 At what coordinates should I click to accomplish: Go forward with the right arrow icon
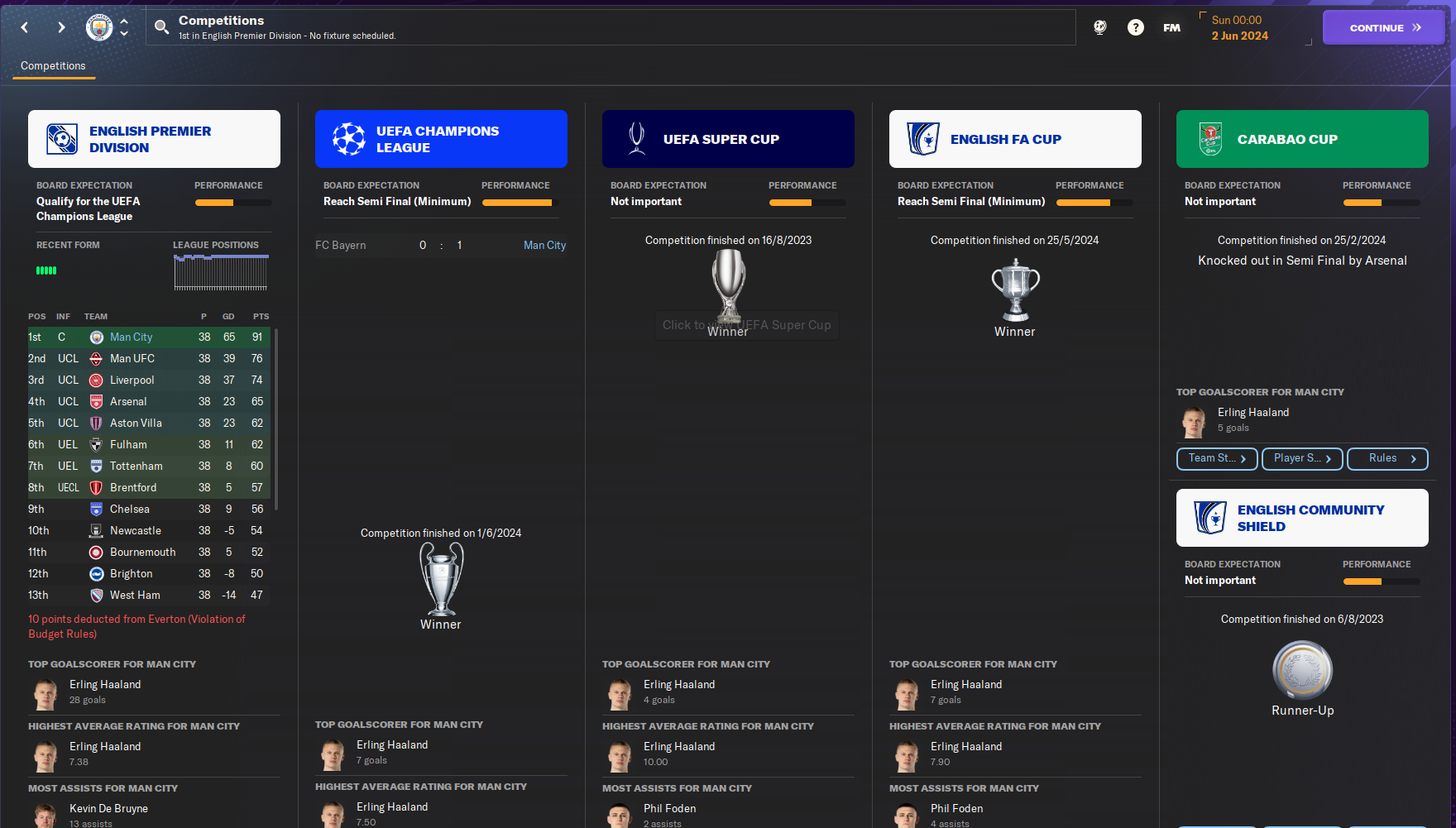tap(61, 27)
